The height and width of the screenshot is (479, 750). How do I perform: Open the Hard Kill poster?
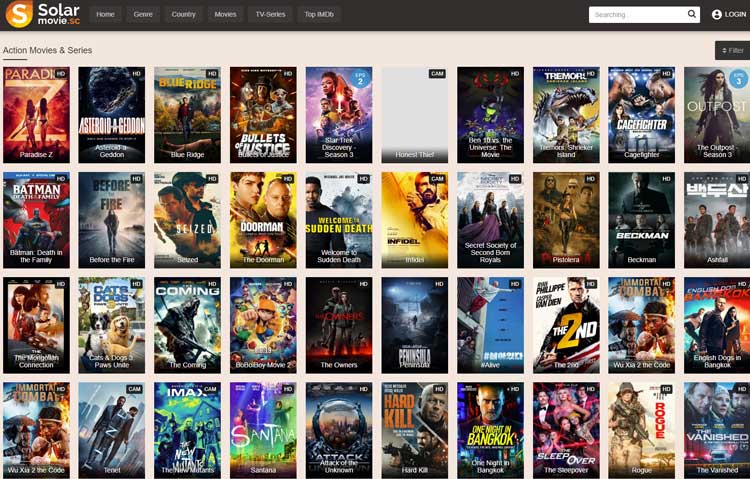[415, 430]
